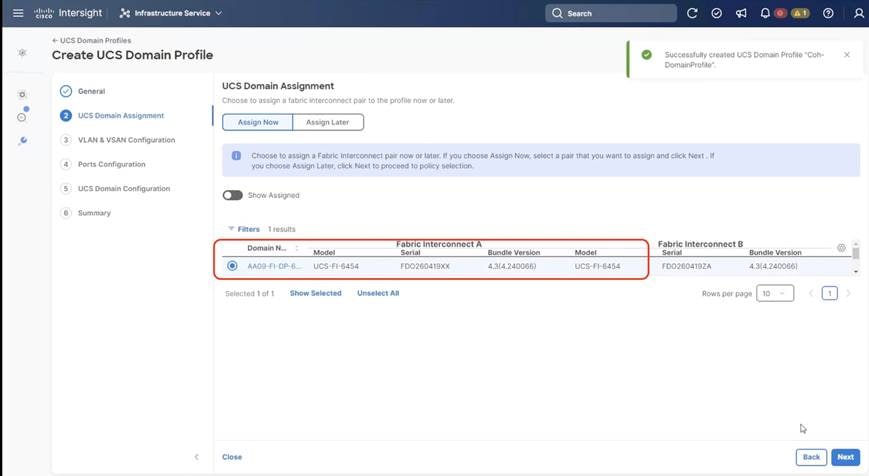This screenshot has height=476, width=869.
Task: Click the blue info icon in banner
Action: click(236, 156)
